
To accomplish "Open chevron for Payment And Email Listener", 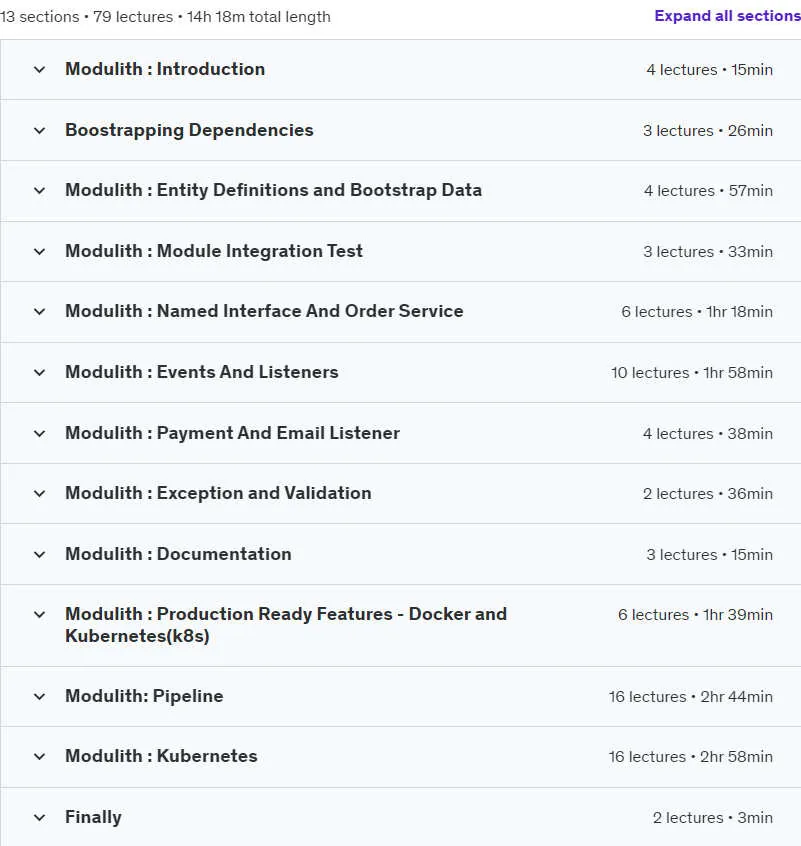I will tap(39, 433).
